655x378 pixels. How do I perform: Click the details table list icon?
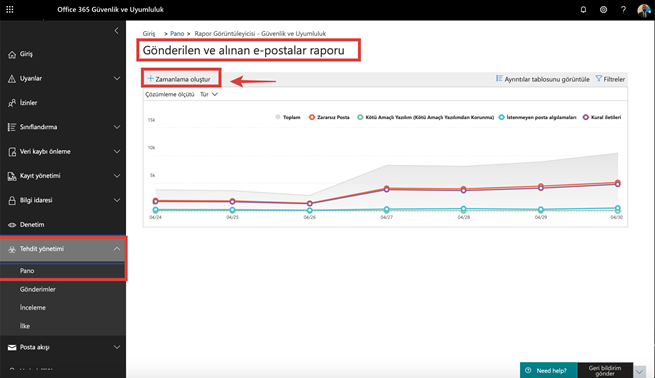coord(499,79)
